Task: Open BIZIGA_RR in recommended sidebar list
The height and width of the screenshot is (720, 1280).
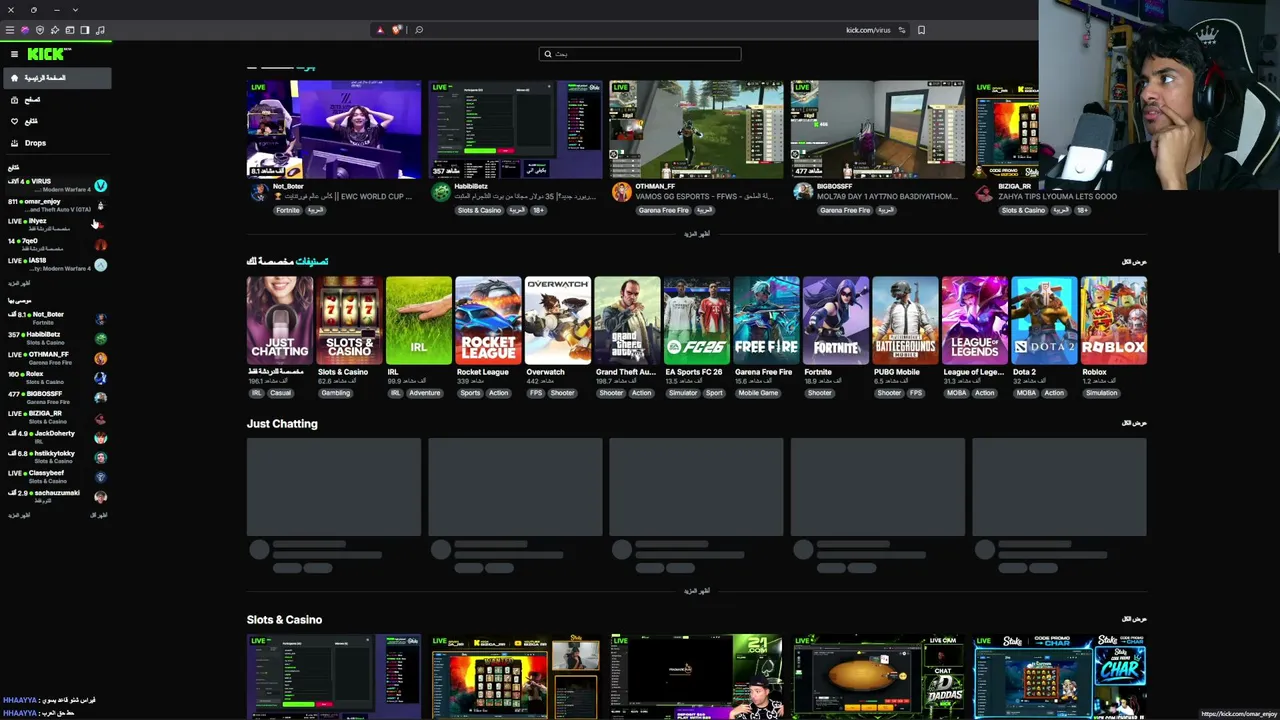Action: 56,417
